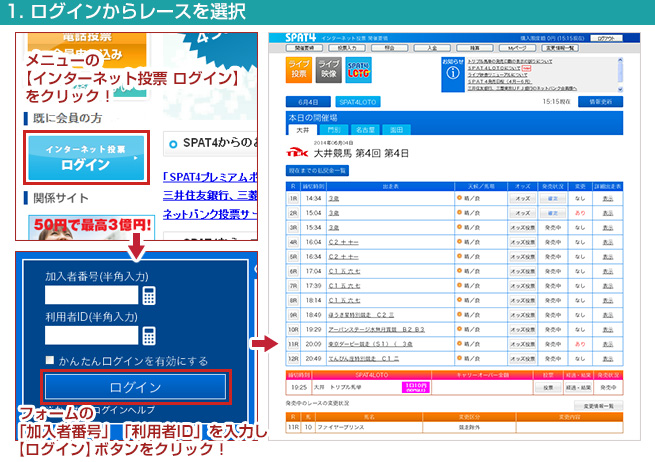The width and height of the screenshot is (655, 462).
Task: Click the 変更情報一覧 button above change table
Action: (x=598, y=406)
